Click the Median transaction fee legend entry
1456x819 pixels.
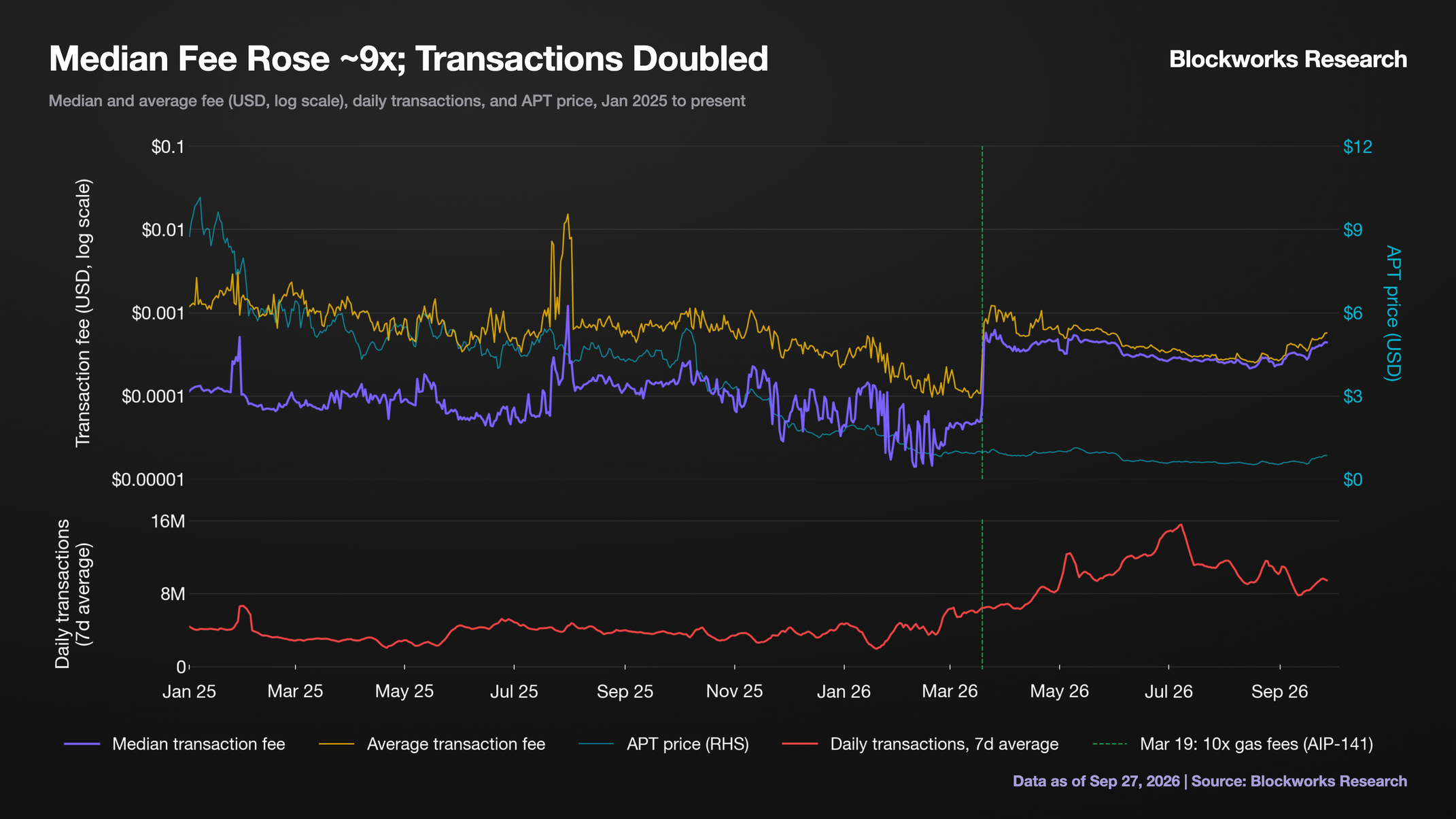pyautogui.click(x=175, y=744)
